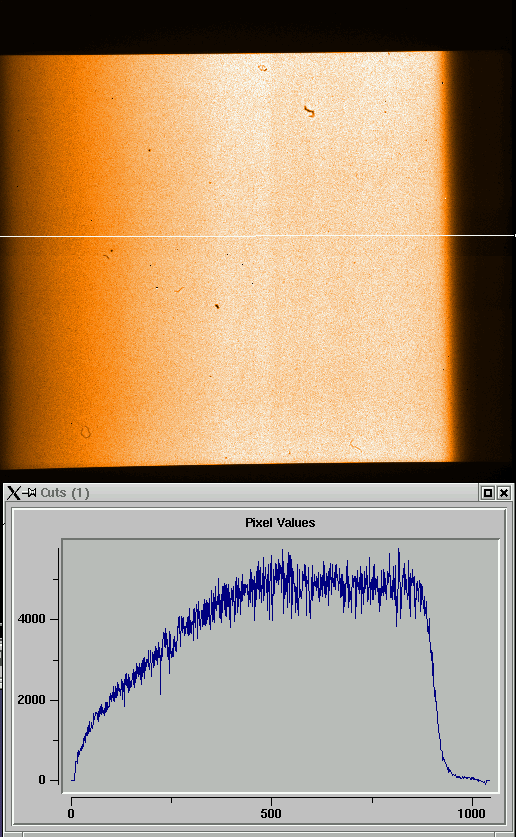Click the dark dust blob in image center
This screenshot has width=516, height=837.
[217, 306]
